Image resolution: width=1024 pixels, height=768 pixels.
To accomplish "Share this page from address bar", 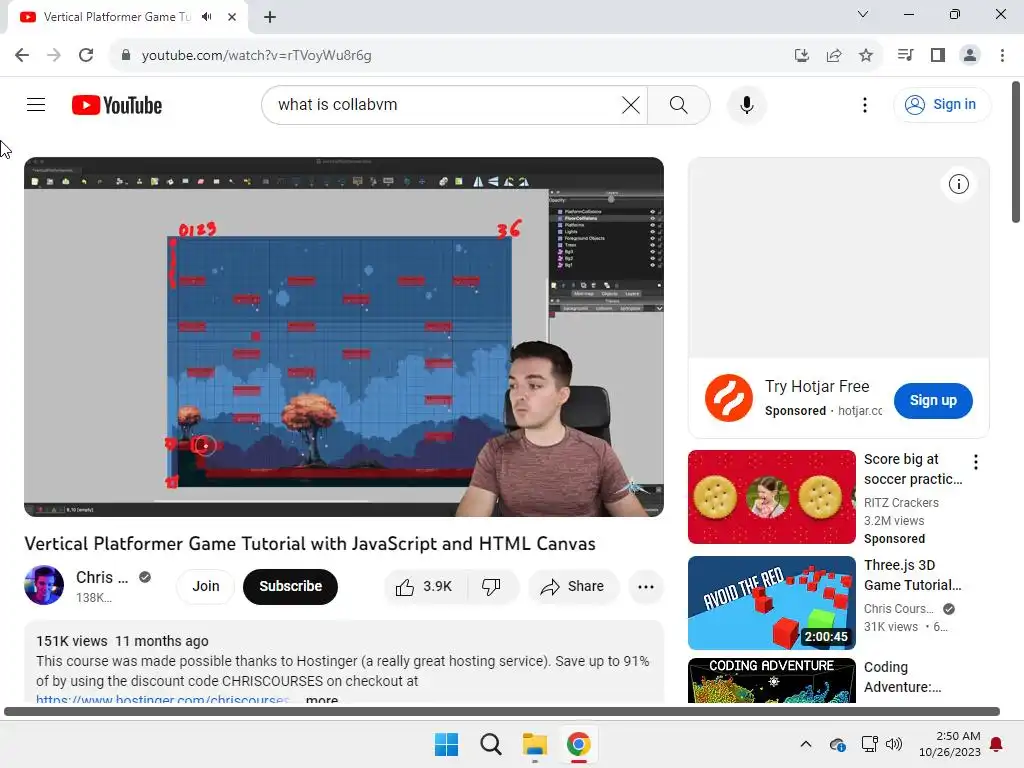I will tap(833, 56).
